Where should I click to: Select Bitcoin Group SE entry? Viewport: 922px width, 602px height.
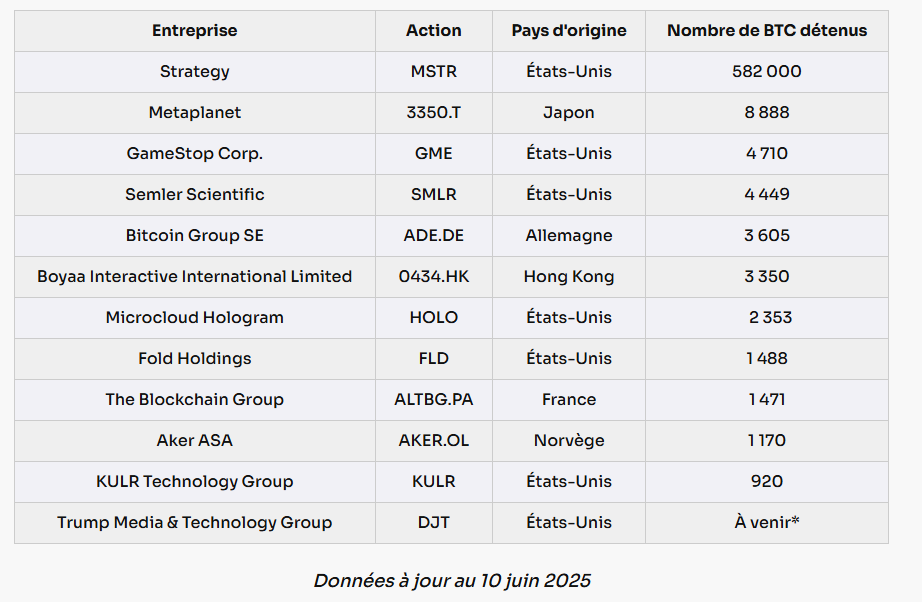tap(195, 235)
